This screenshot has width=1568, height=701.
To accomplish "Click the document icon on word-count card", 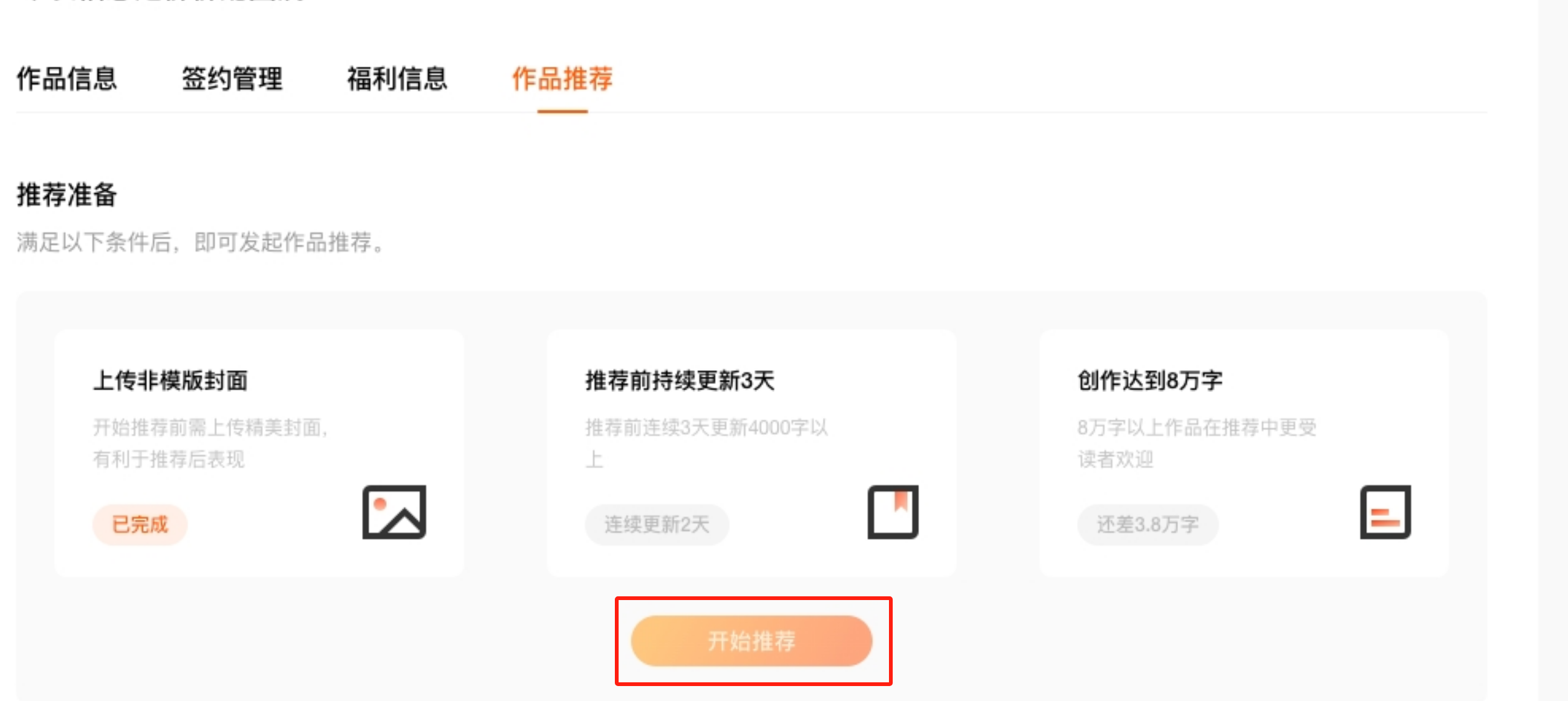I will click(x=1385, y=512).
